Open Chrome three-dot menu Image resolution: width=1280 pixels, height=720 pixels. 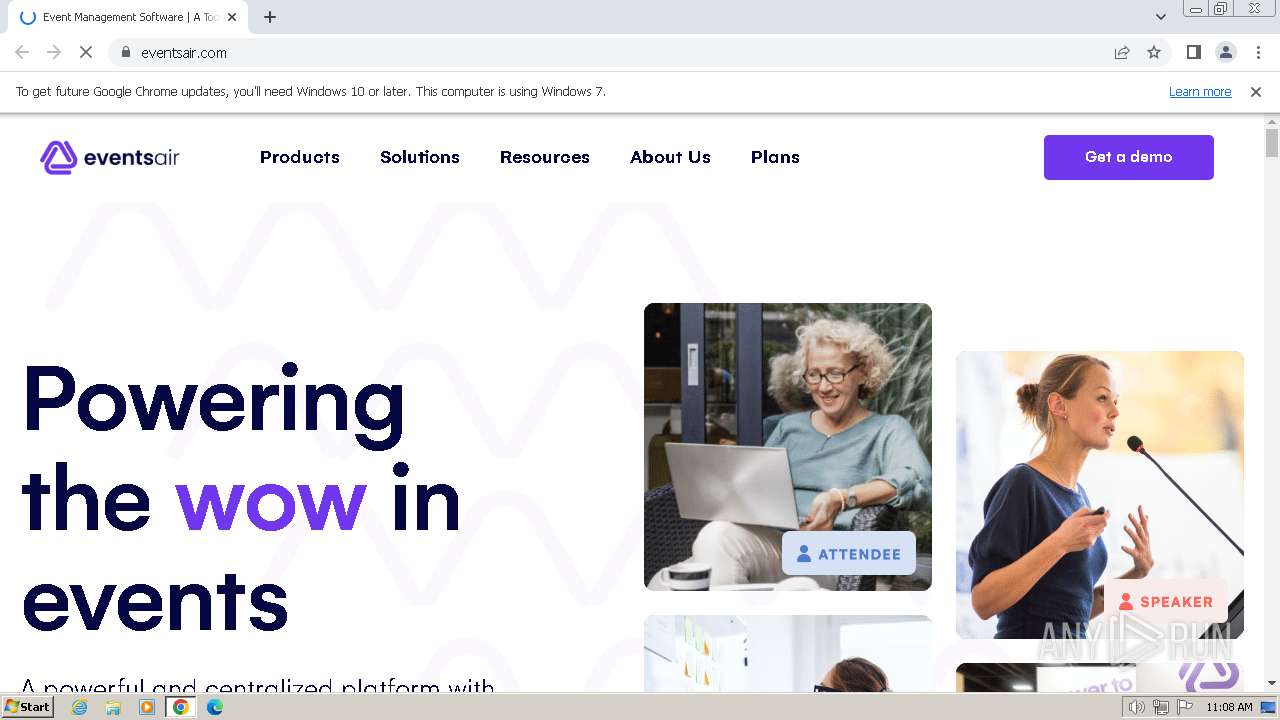click(x=1258, y=52)
